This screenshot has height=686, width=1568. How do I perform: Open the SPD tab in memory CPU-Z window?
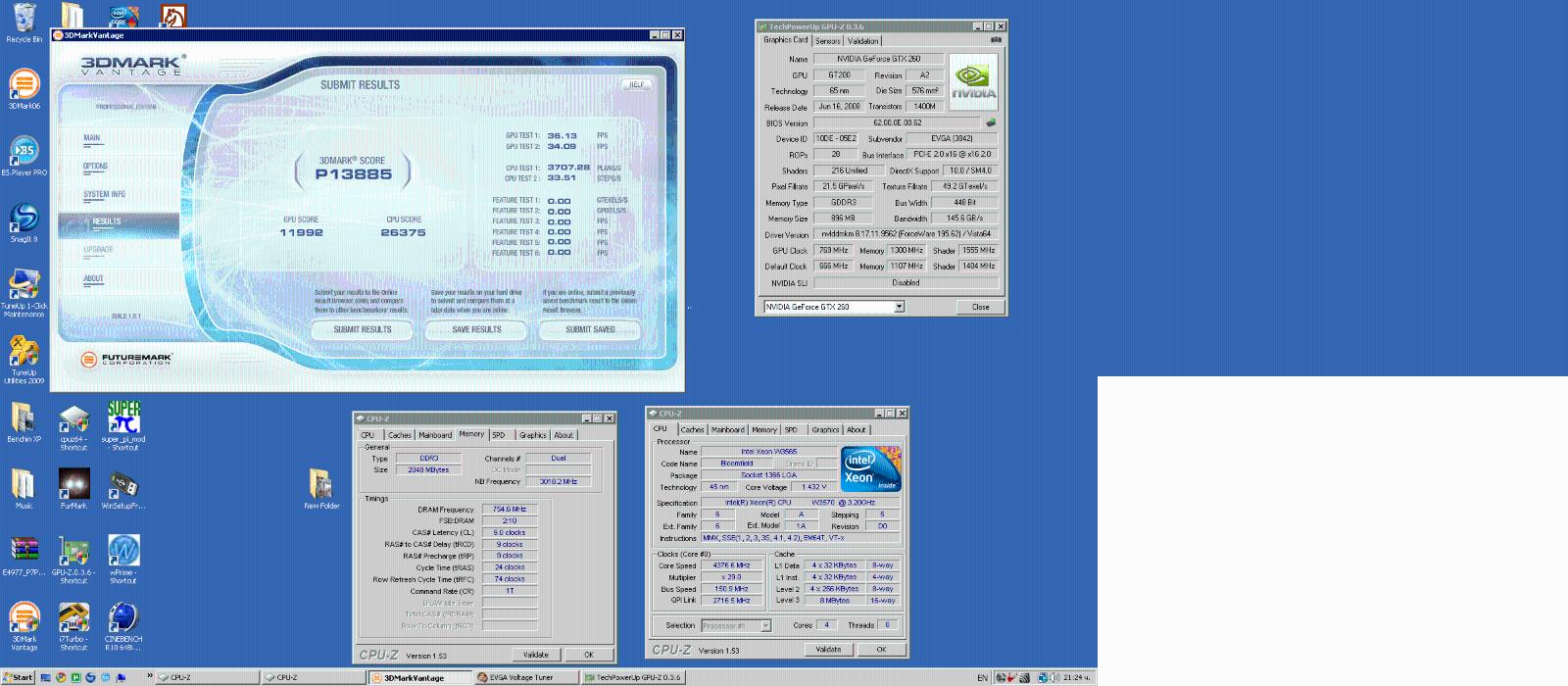click(499, 435)
